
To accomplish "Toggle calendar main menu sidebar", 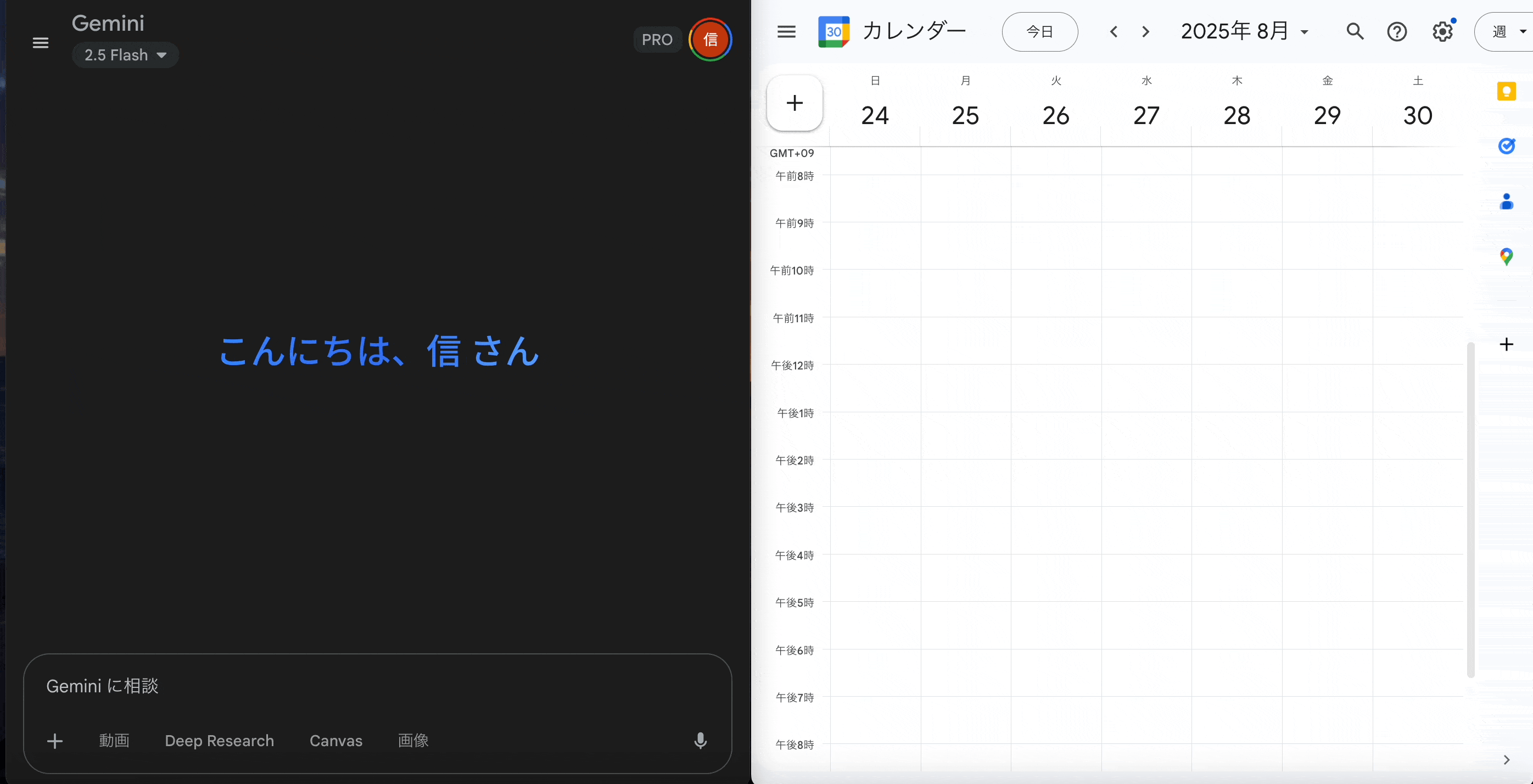I will tap(786, 31).
